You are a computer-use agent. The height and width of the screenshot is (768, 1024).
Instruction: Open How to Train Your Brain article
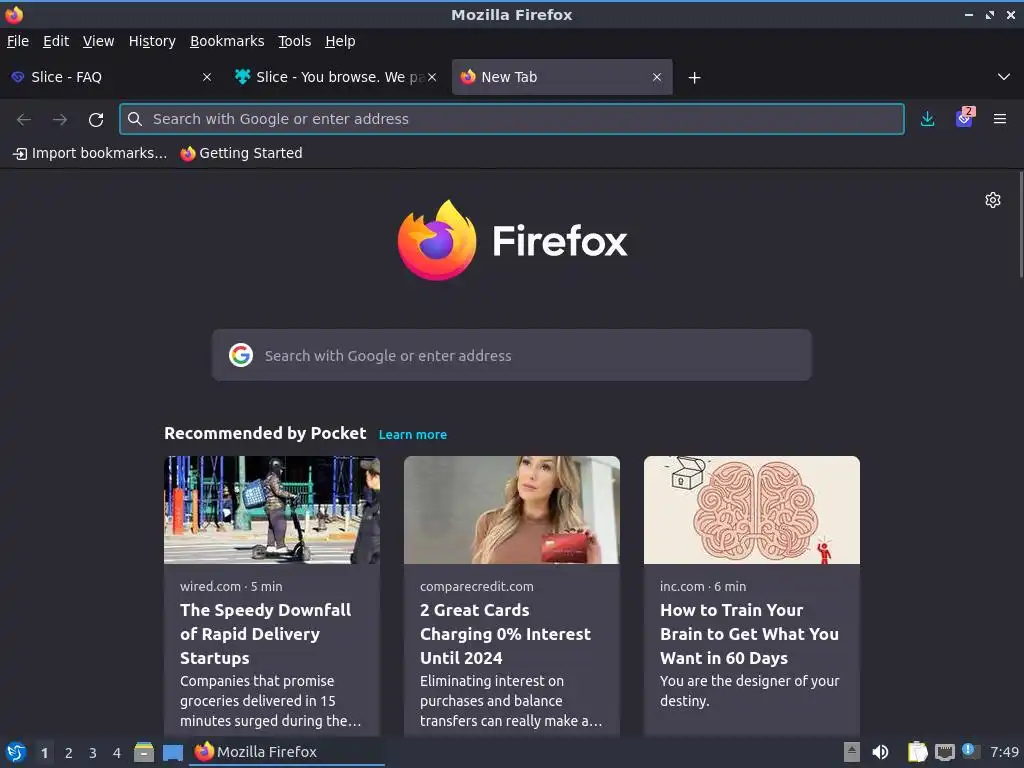coord(749,634)
